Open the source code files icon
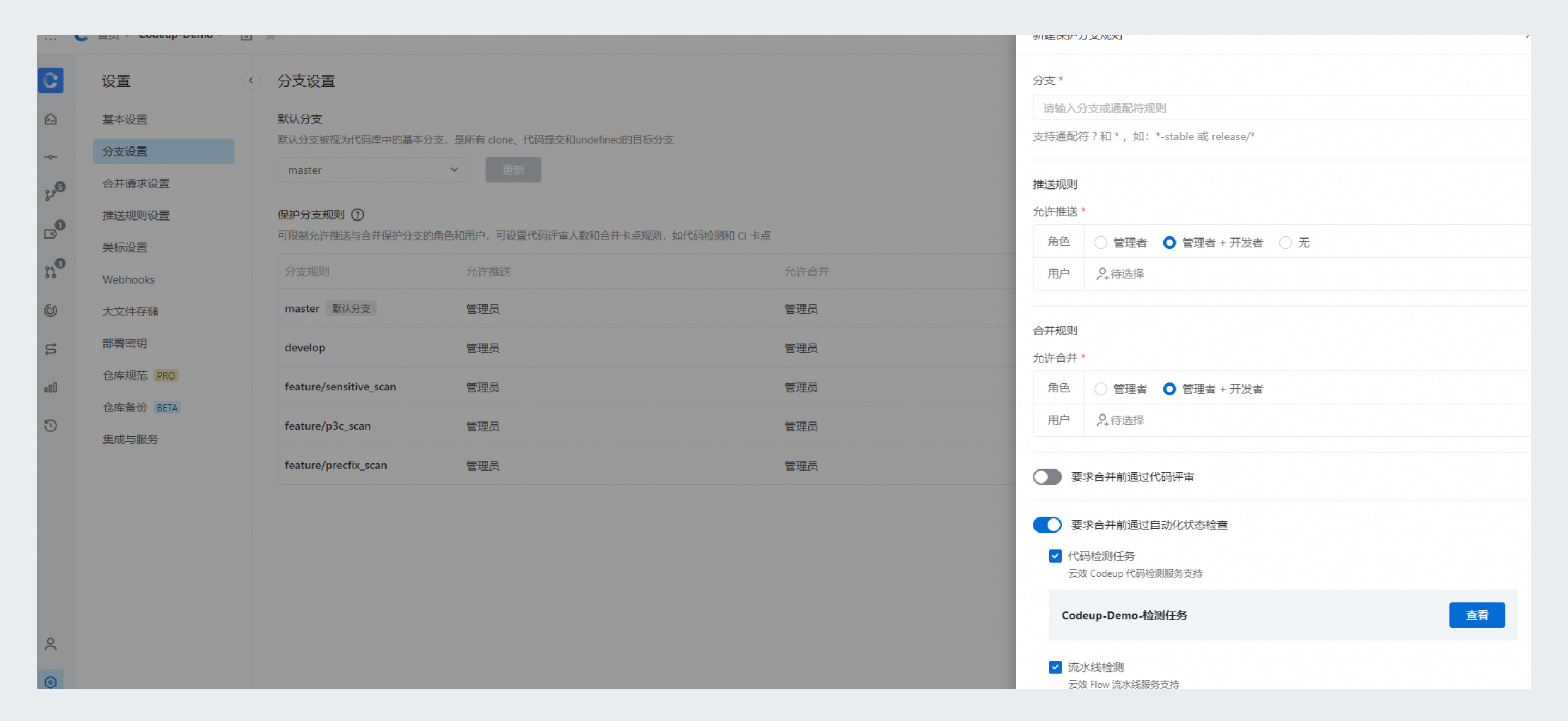 (x=51, y=119)
